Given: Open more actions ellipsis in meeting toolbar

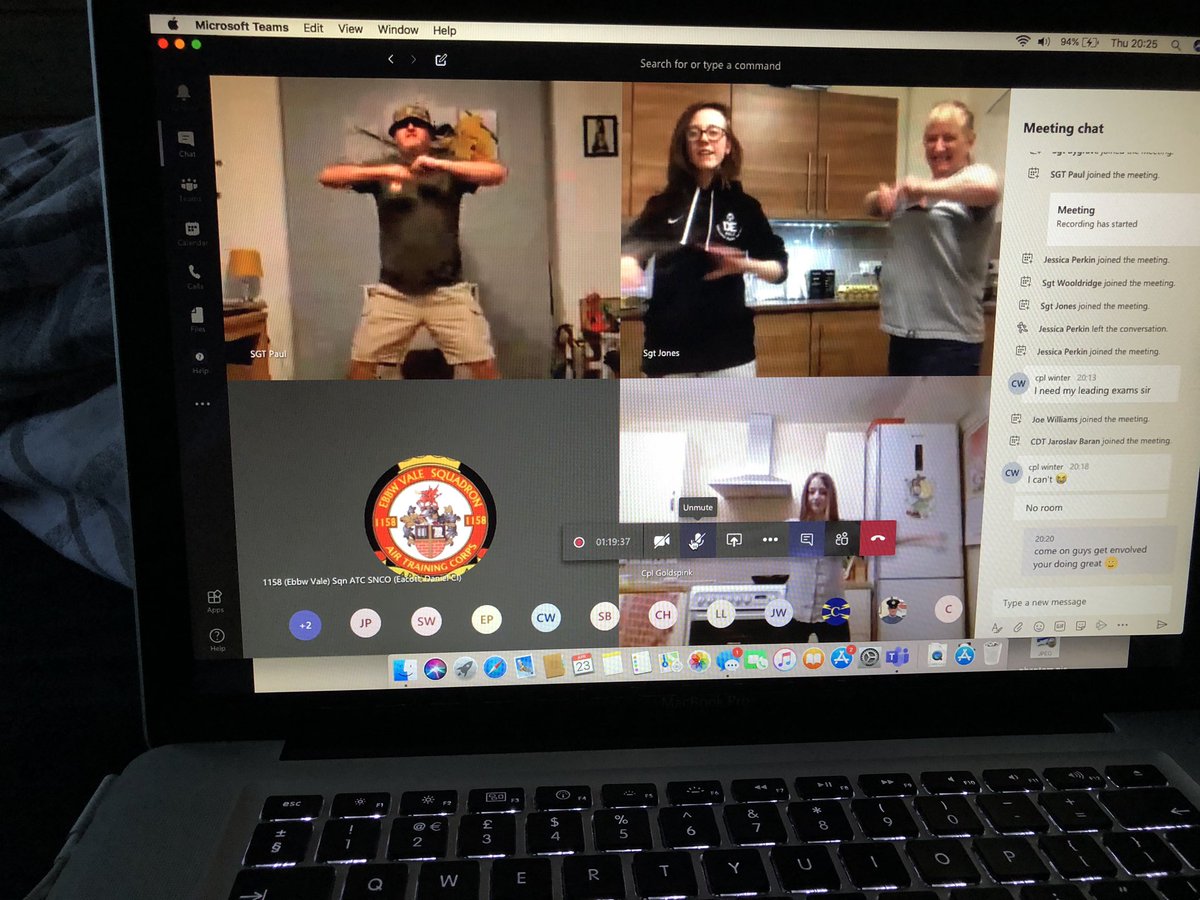Looking at the screenshot, I should (770, 539).
